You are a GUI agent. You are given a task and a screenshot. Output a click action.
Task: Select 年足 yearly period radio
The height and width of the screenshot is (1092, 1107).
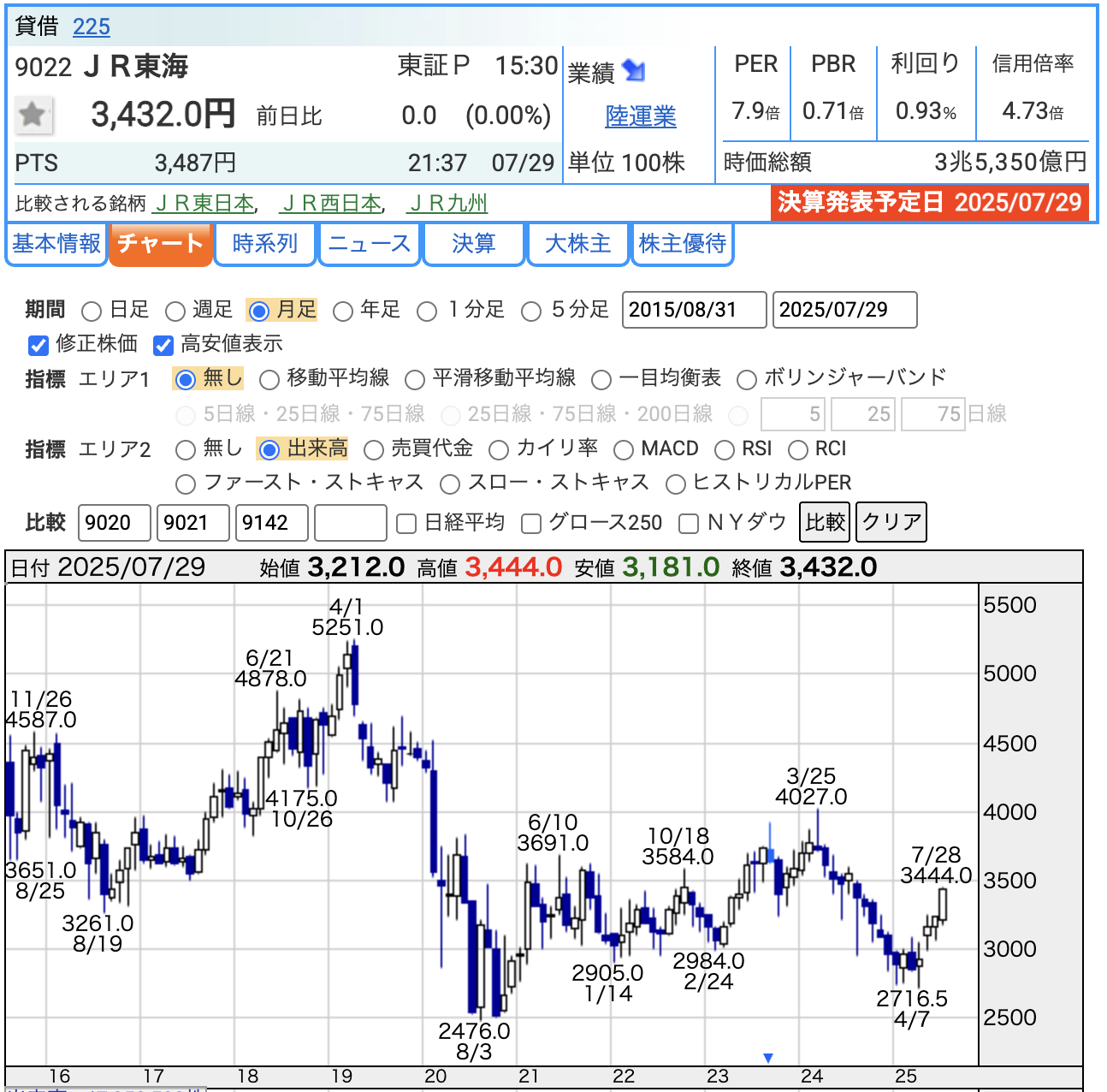tap(343, 311)
